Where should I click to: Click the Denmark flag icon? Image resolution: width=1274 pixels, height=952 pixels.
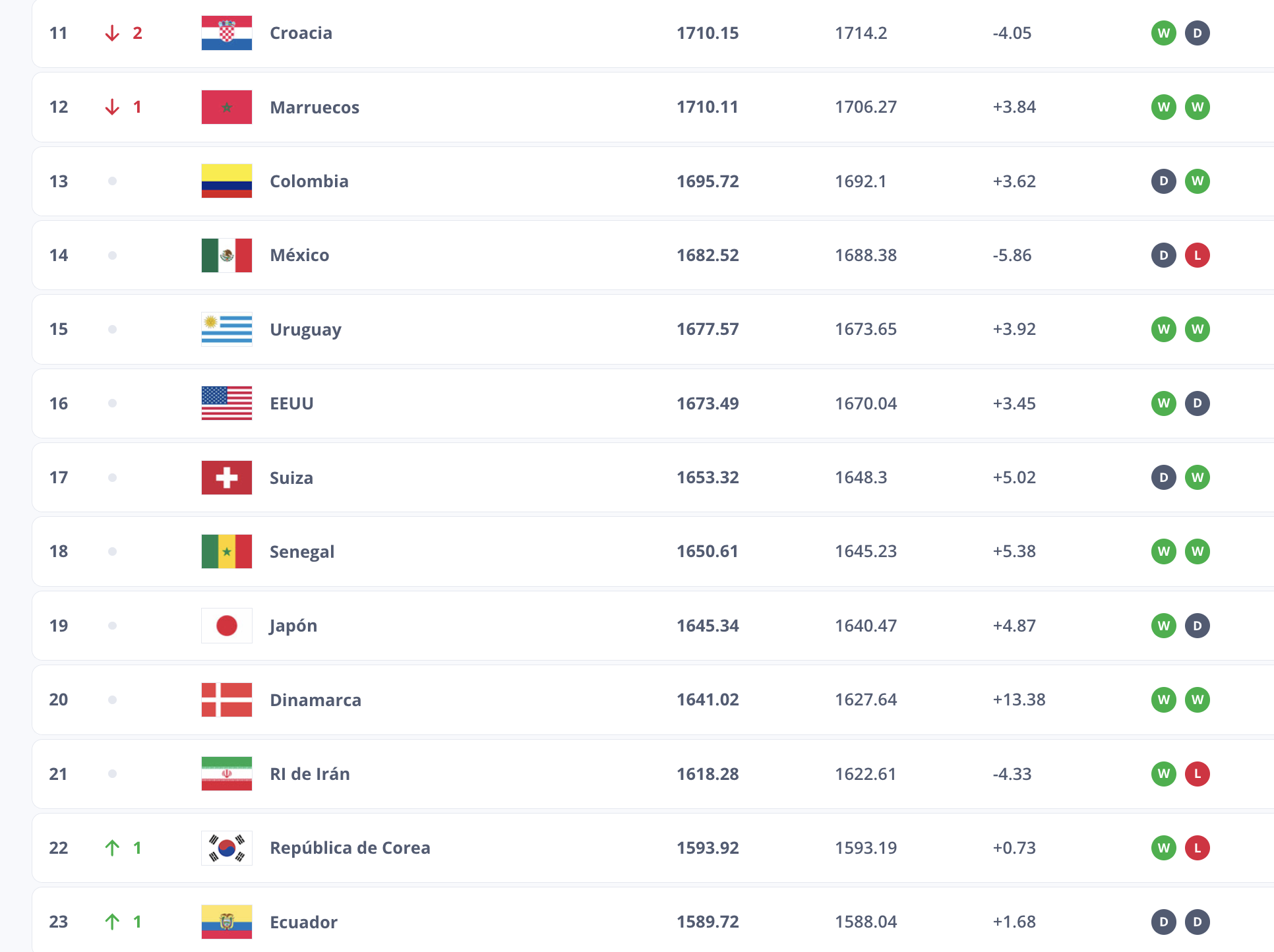226,699
